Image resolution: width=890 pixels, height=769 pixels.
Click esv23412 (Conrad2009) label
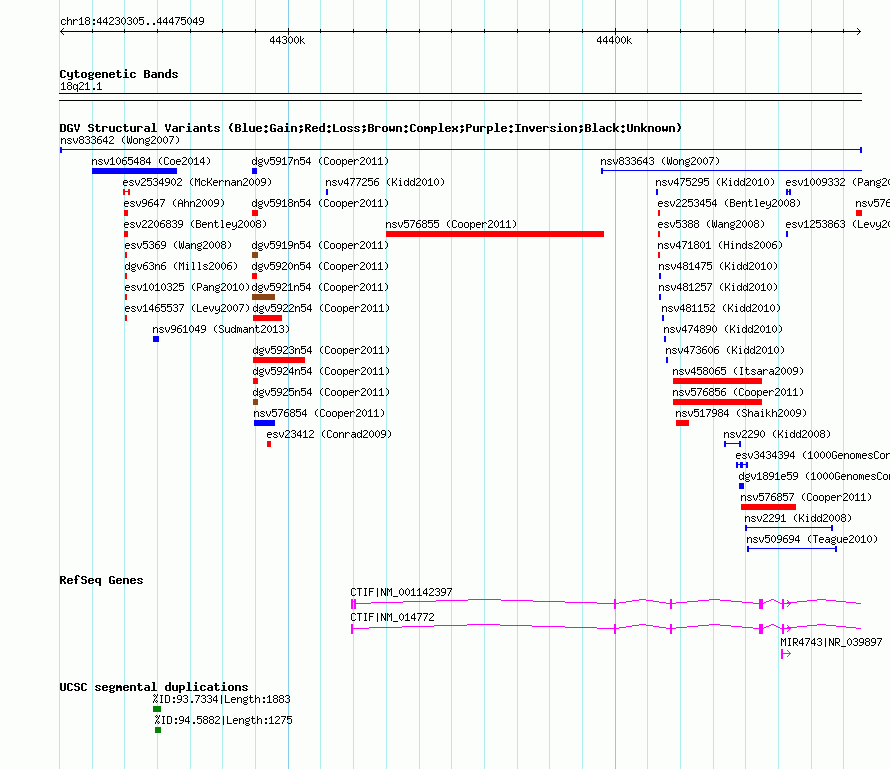329,434
